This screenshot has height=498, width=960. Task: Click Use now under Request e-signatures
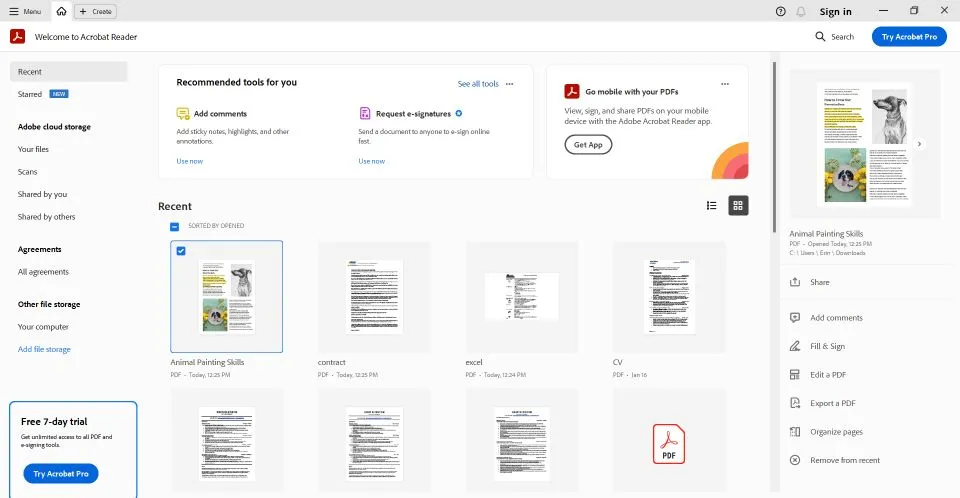(x=372, y=161)
